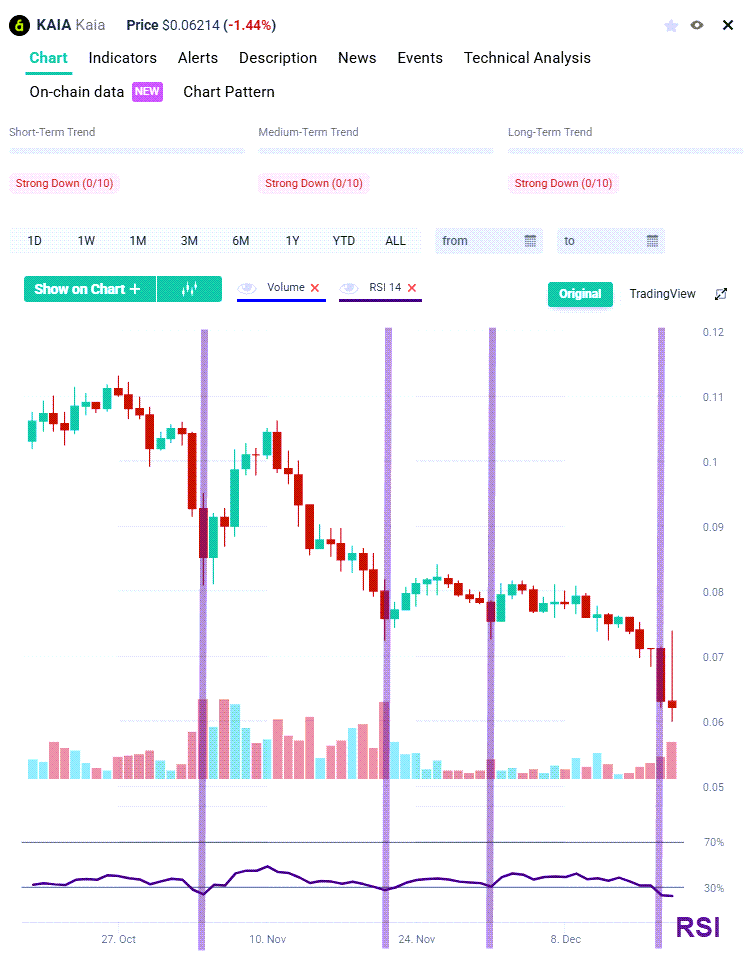Click Show on Chart button
The image size is (746, 957).
coord(89,288)
